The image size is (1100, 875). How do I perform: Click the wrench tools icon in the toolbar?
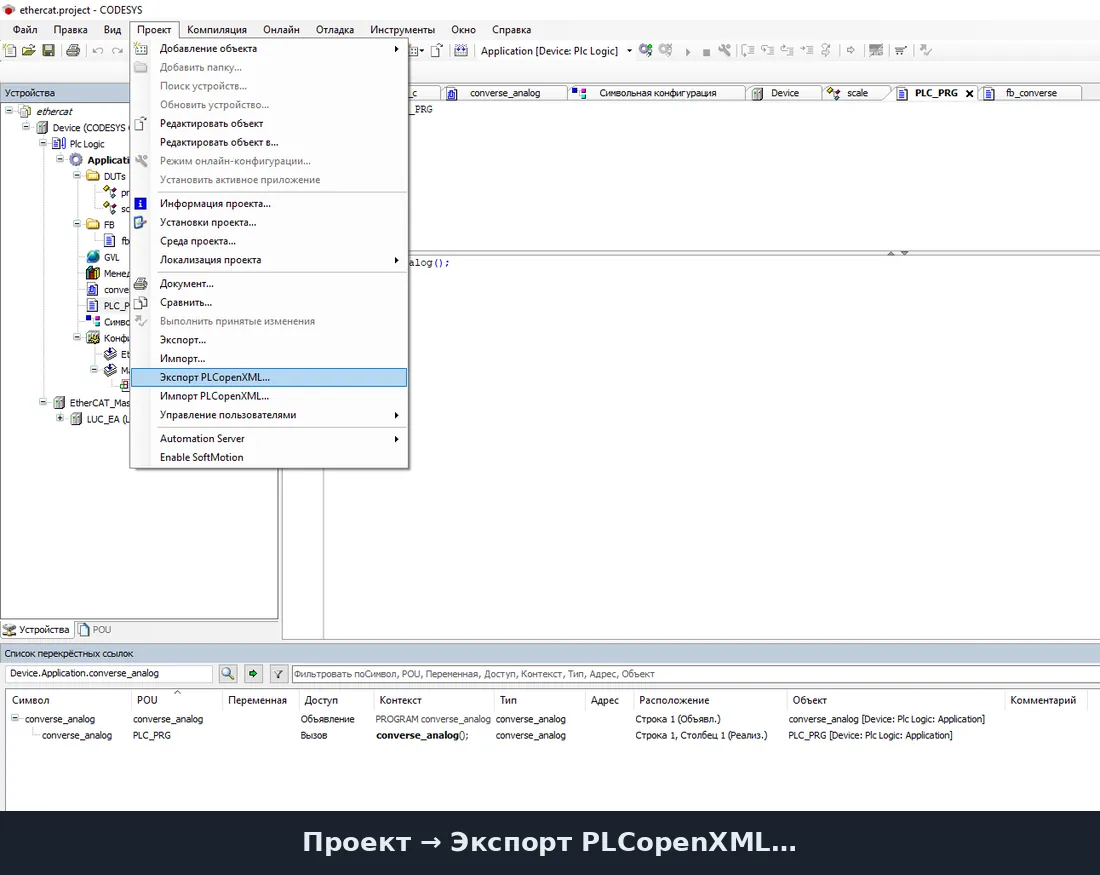tap(725, 50)
